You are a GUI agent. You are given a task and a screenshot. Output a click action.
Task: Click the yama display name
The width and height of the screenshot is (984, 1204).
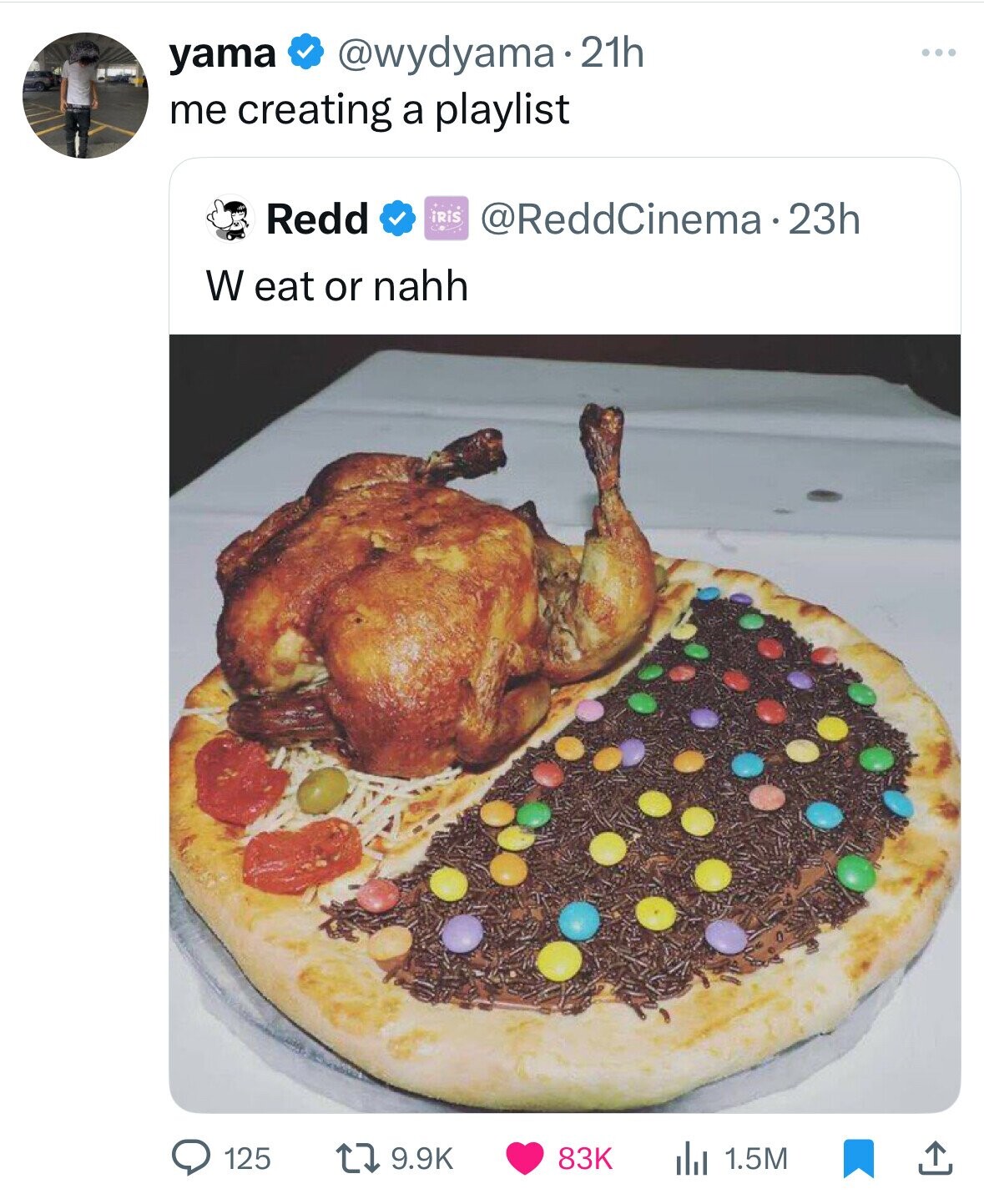222,54
